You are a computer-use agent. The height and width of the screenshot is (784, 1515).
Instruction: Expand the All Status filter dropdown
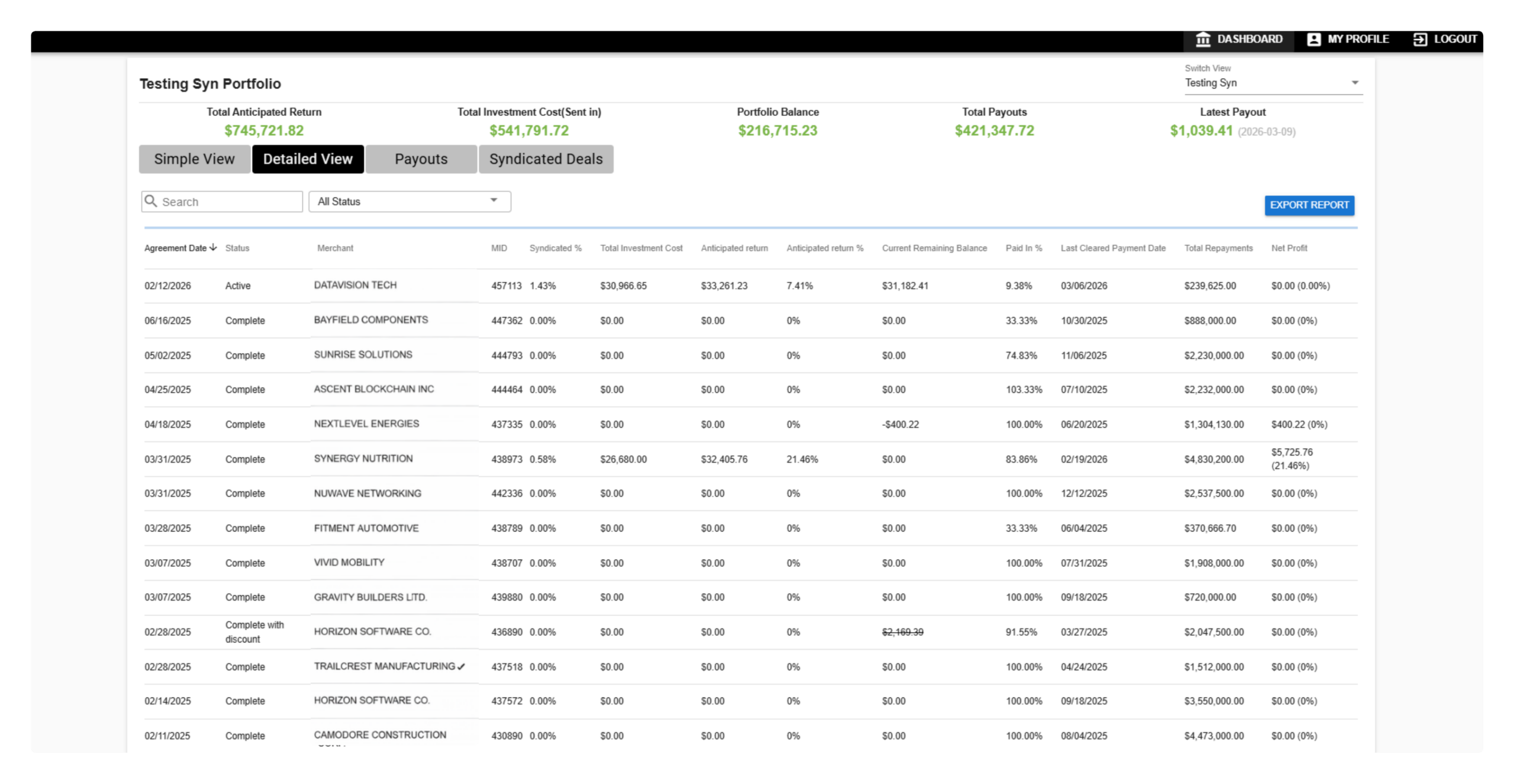point(494,201)
